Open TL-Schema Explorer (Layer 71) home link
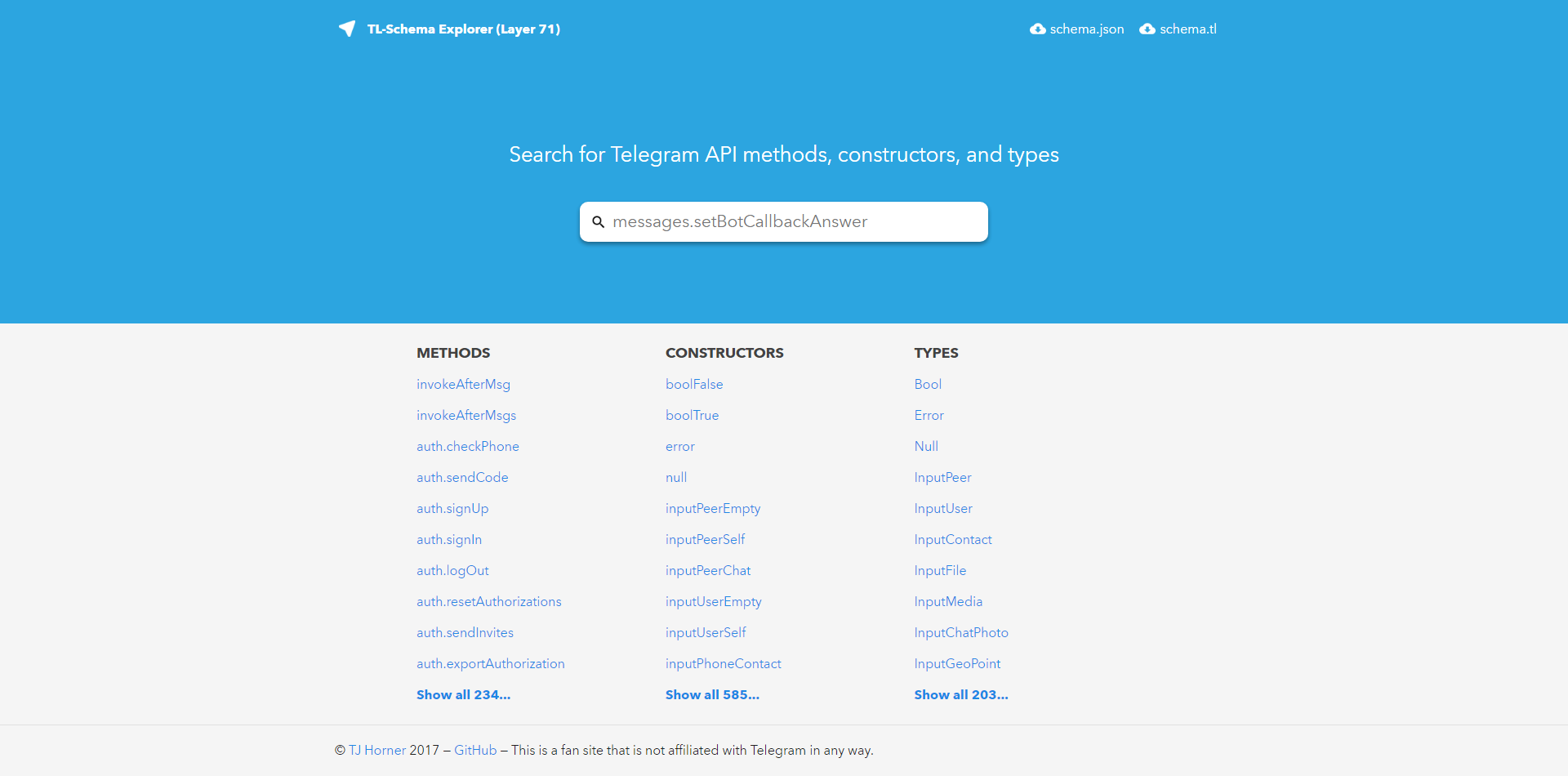 click(x=464, y=29)
